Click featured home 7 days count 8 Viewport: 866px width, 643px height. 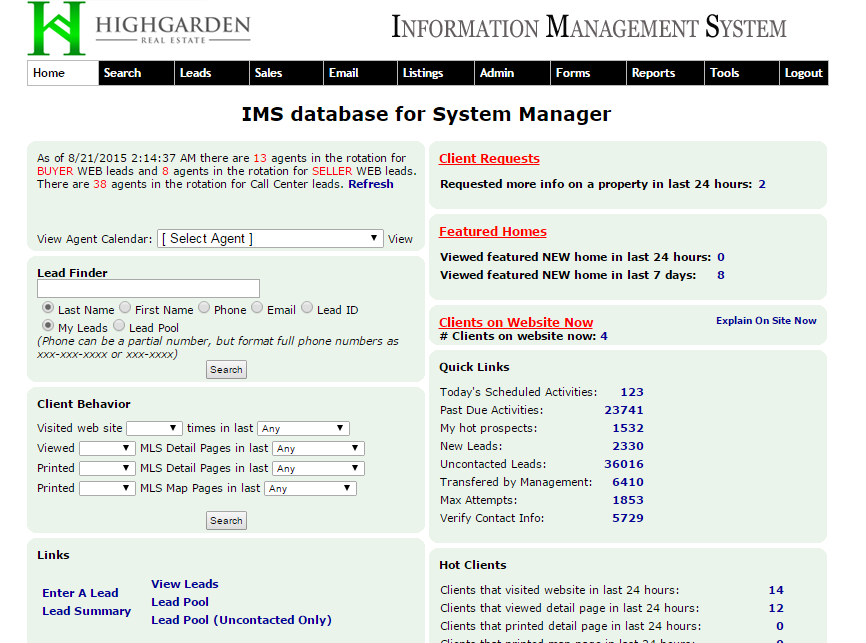click(x=721, y=275)
